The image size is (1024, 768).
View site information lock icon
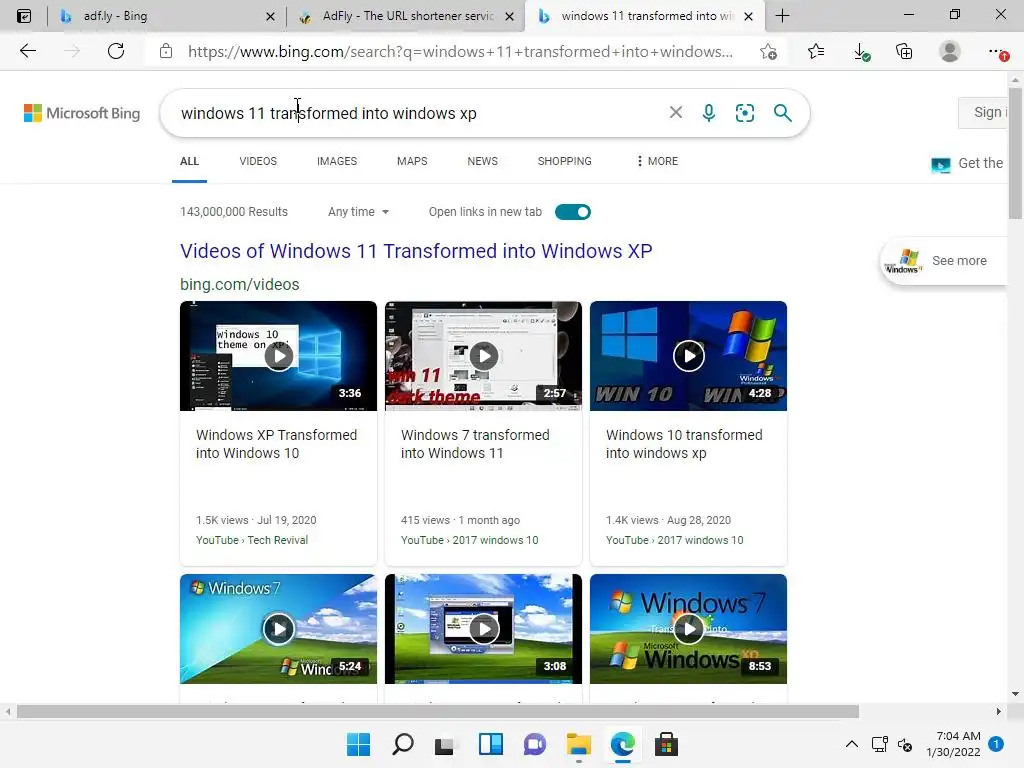tap(166, 51)
